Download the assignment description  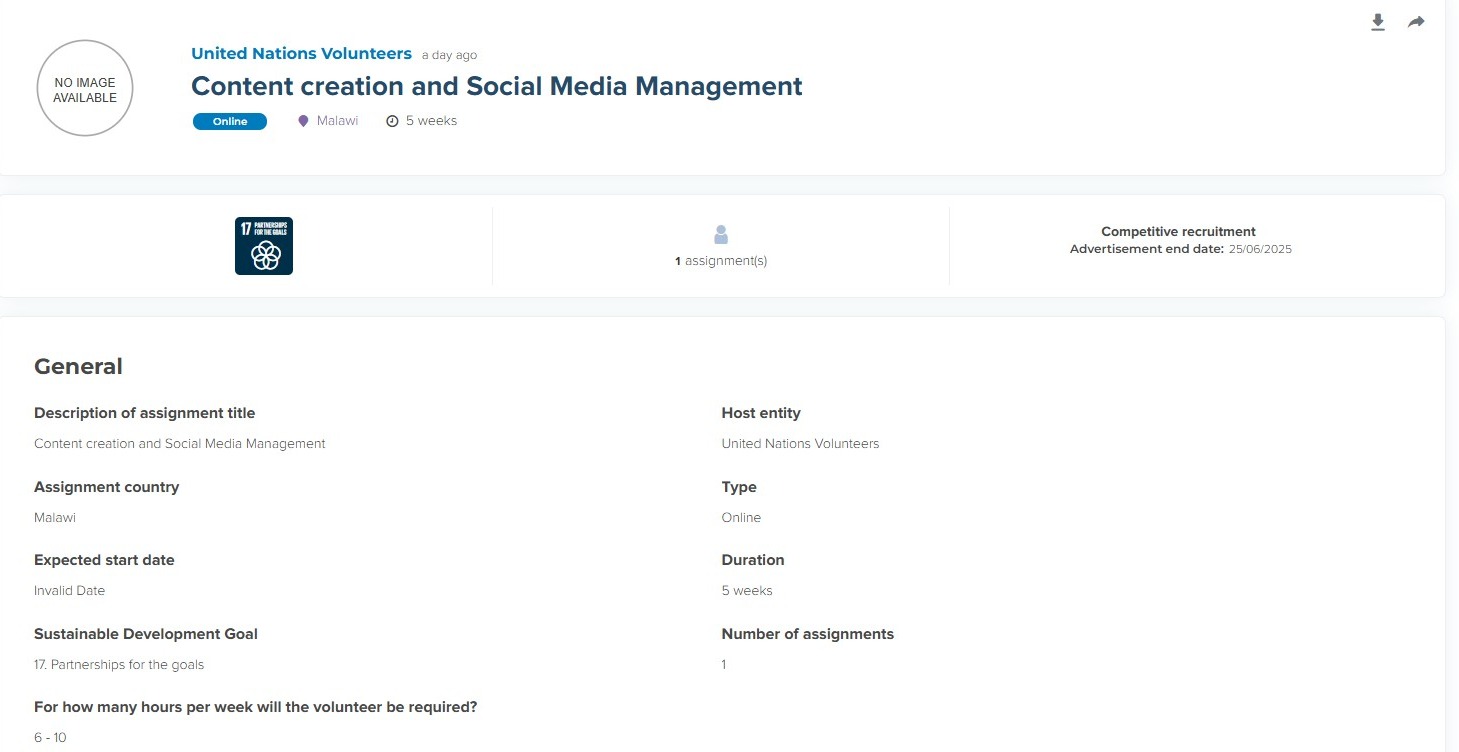[1378, 22]
